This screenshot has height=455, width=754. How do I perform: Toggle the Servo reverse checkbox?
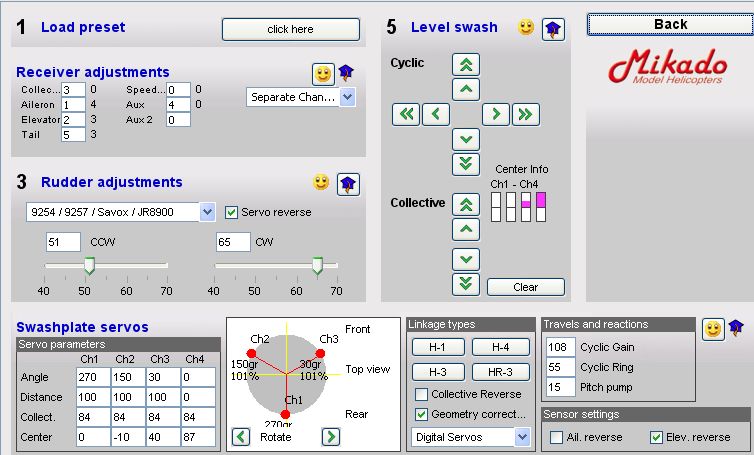point(232,212)
